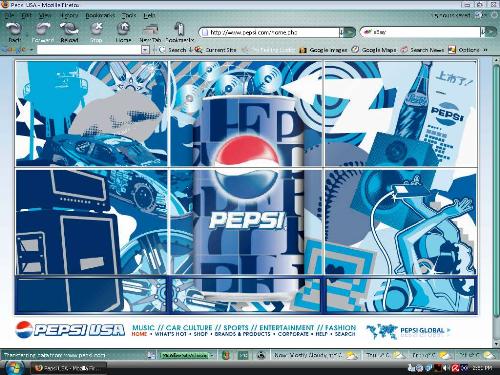Screen dimensions: 500x375
Task: Open the Tools menu
Action: (x=129, y=15)
